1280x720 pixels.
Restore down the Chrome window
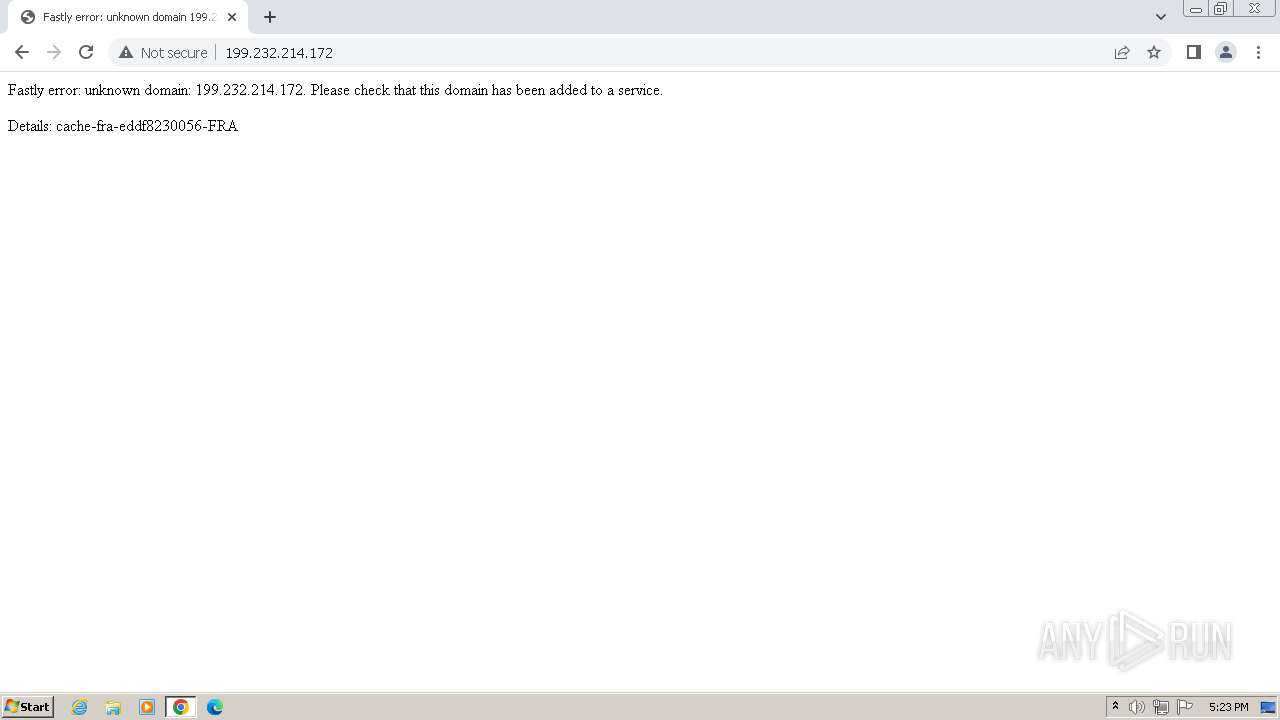tap(1221, 9)
